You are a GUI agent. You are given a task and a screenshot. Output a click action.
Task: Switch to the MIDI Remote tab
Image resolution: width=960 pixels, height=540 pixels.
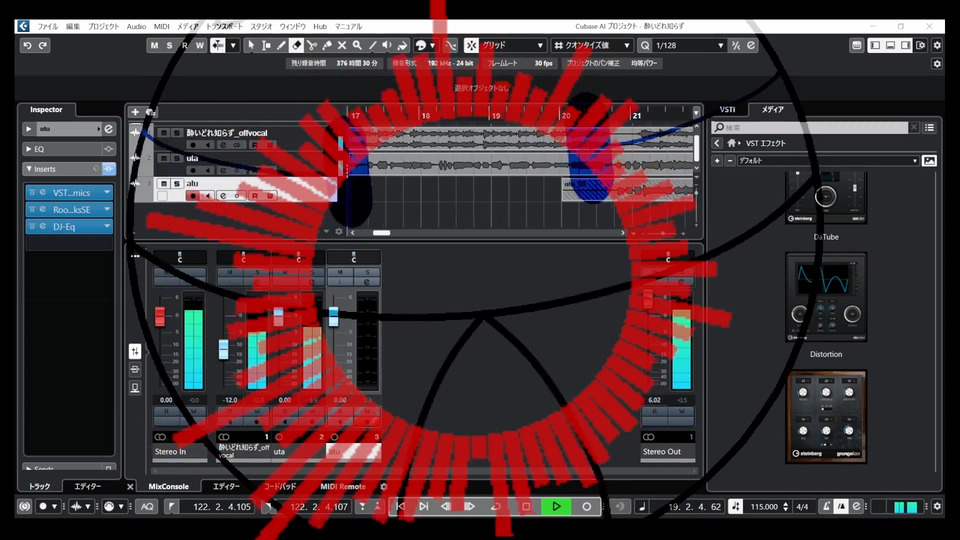343,487
